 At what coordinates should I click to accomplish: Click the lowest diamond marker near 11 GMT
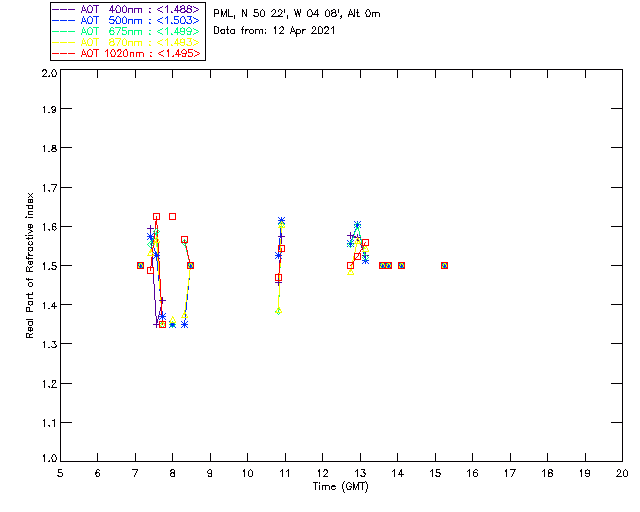point(278,311)
